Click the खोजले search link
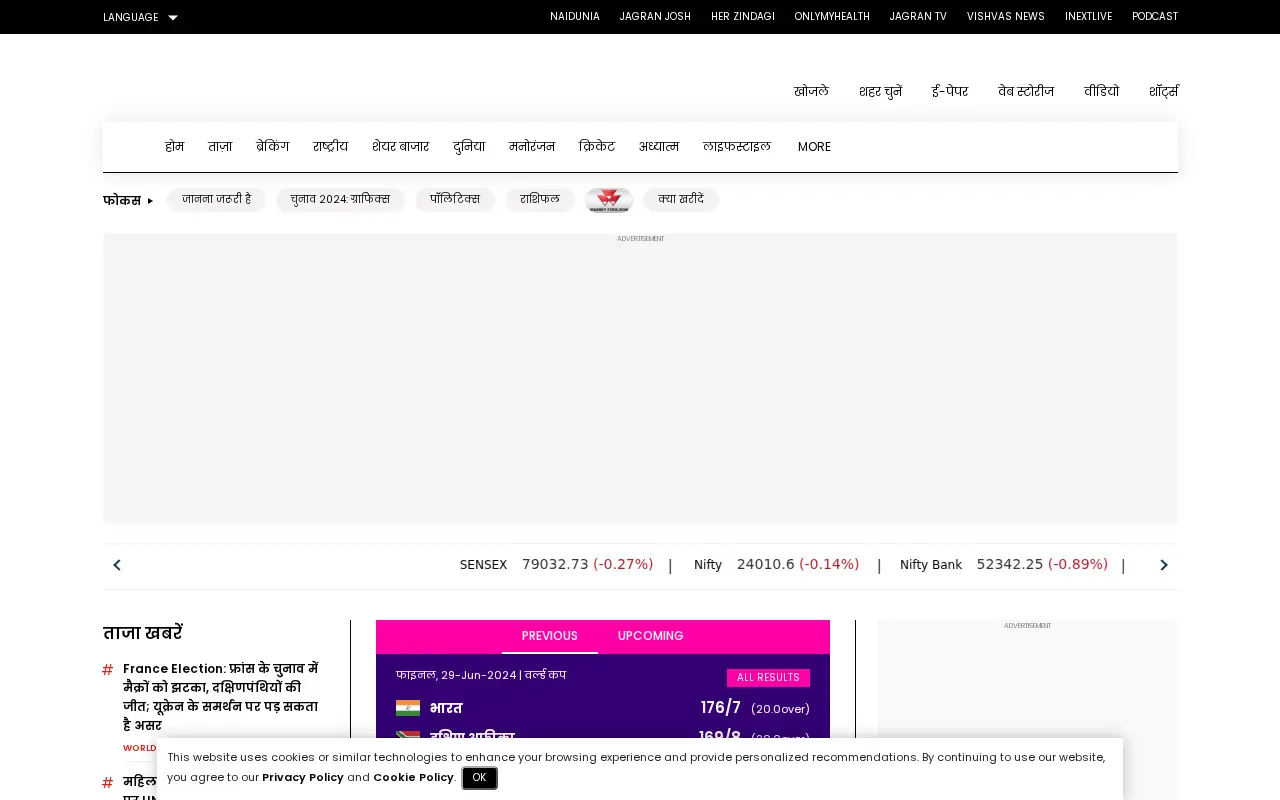The image size is (1280, 800). click(811, 91)
